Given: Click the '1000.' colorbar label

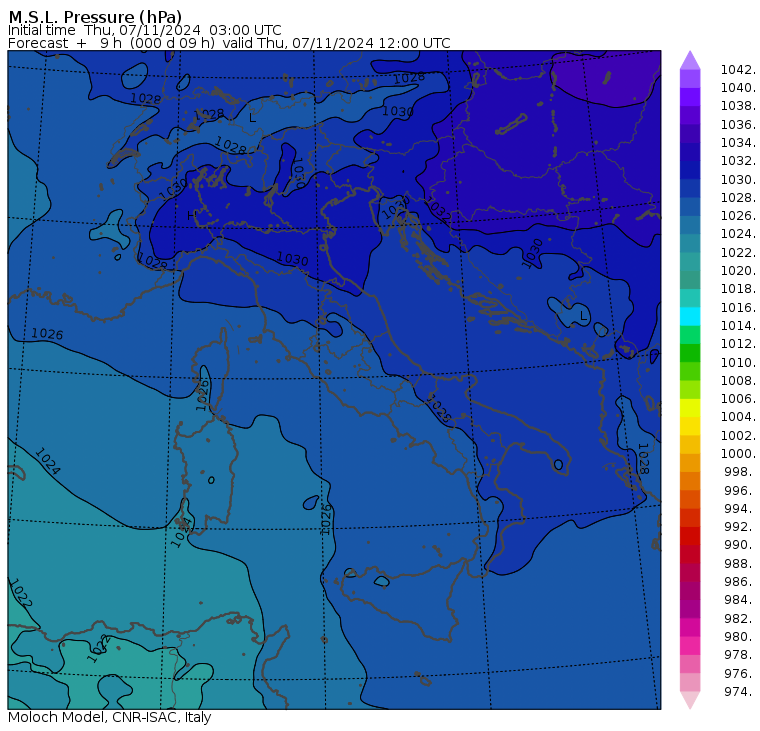Looking at the screenshot, I should click(x=738, y=453).
